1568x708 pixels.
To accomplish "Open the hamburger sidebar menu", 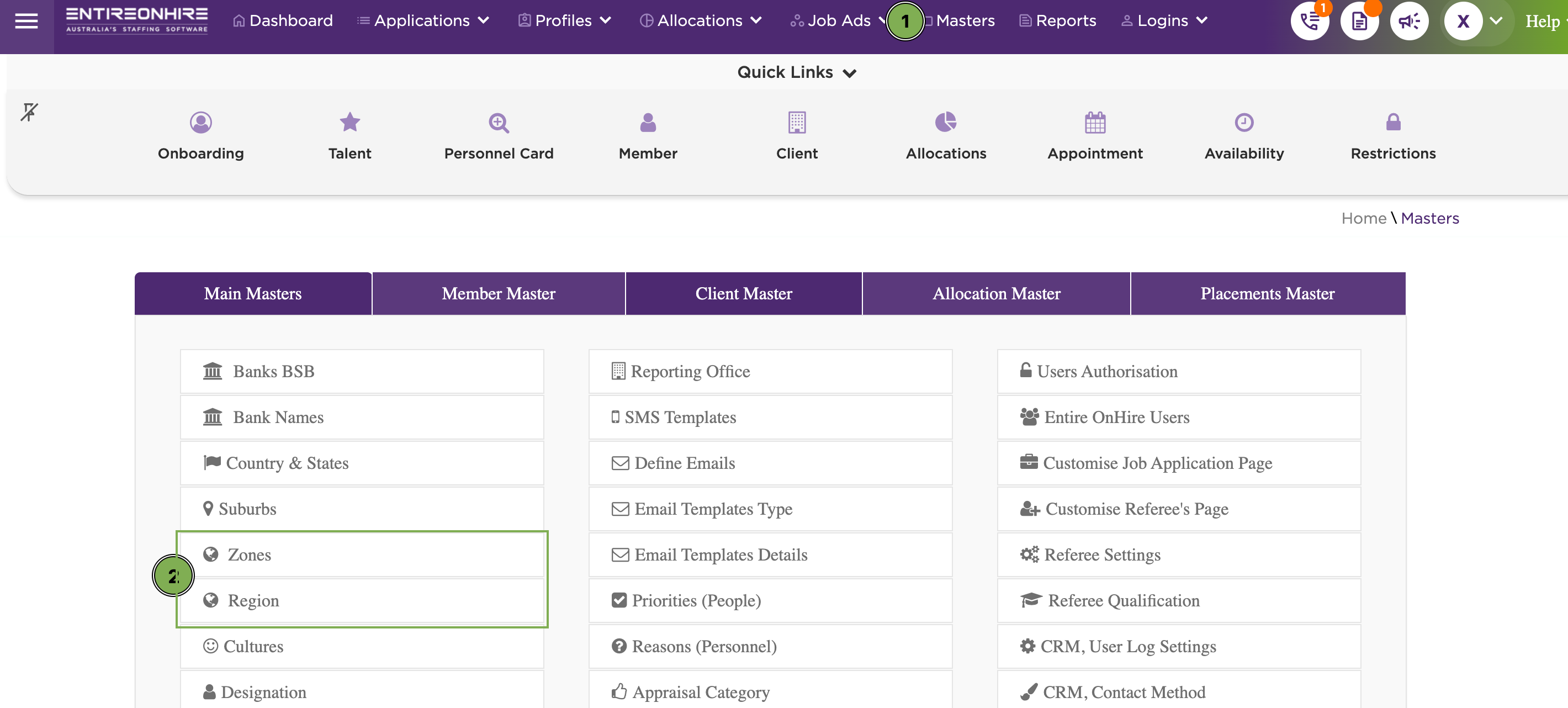I will pyautogui.click(x=26, y=22).
